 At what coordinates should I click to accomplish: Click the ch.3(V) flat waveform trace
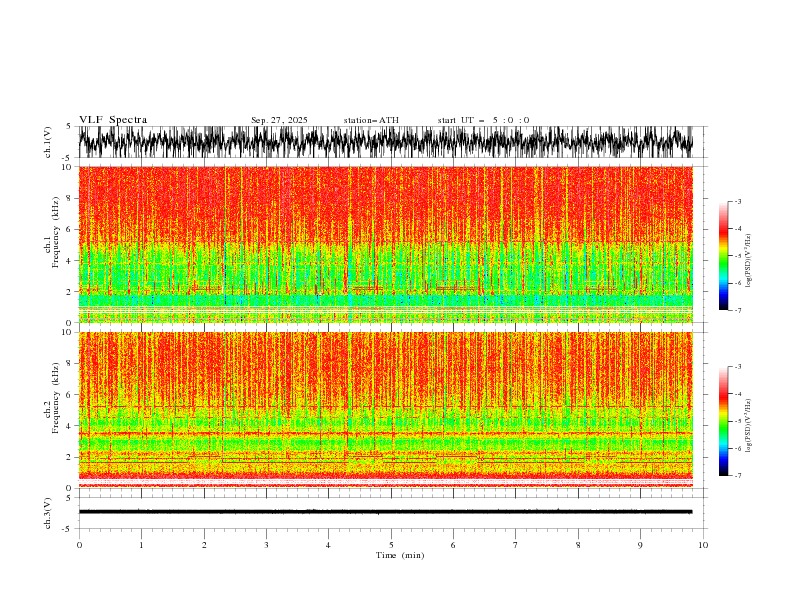click(385, 512)
